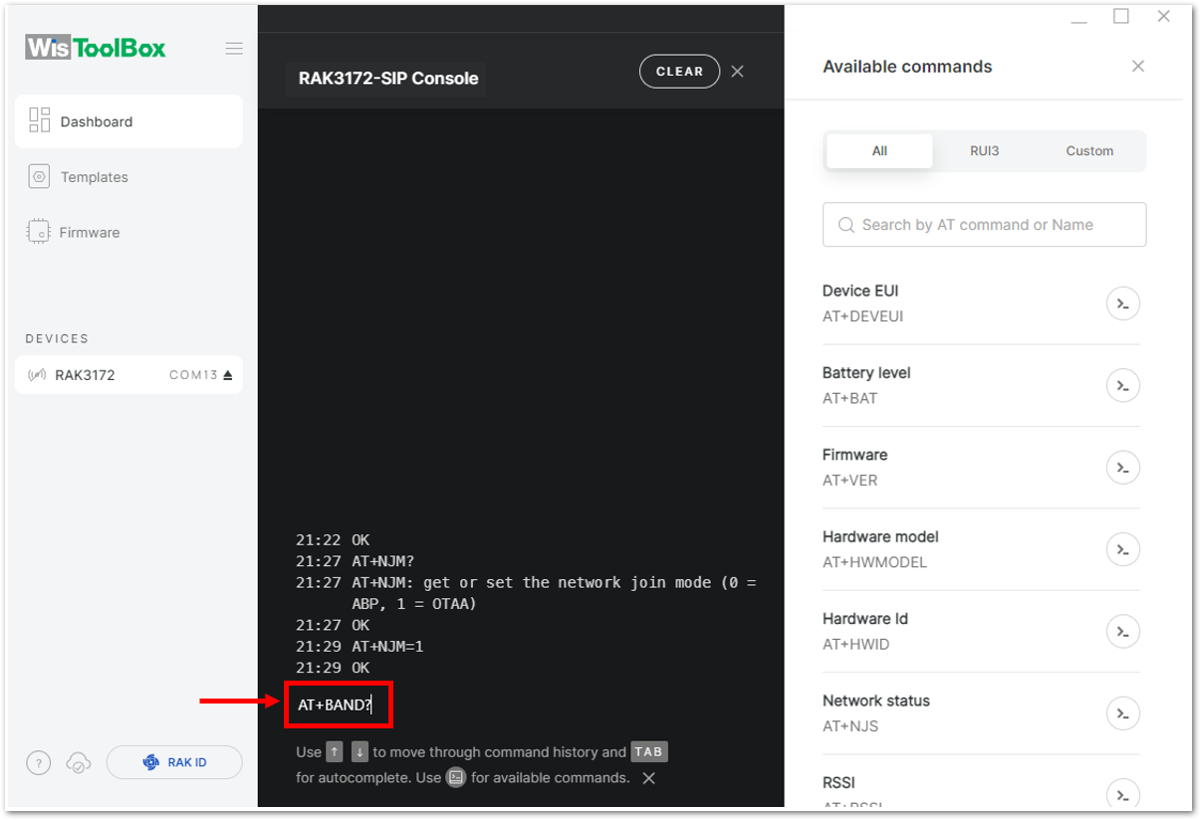This screenshot has width=1201, height=820.
Task: Click the Search by AT command field
Action: 984,225
